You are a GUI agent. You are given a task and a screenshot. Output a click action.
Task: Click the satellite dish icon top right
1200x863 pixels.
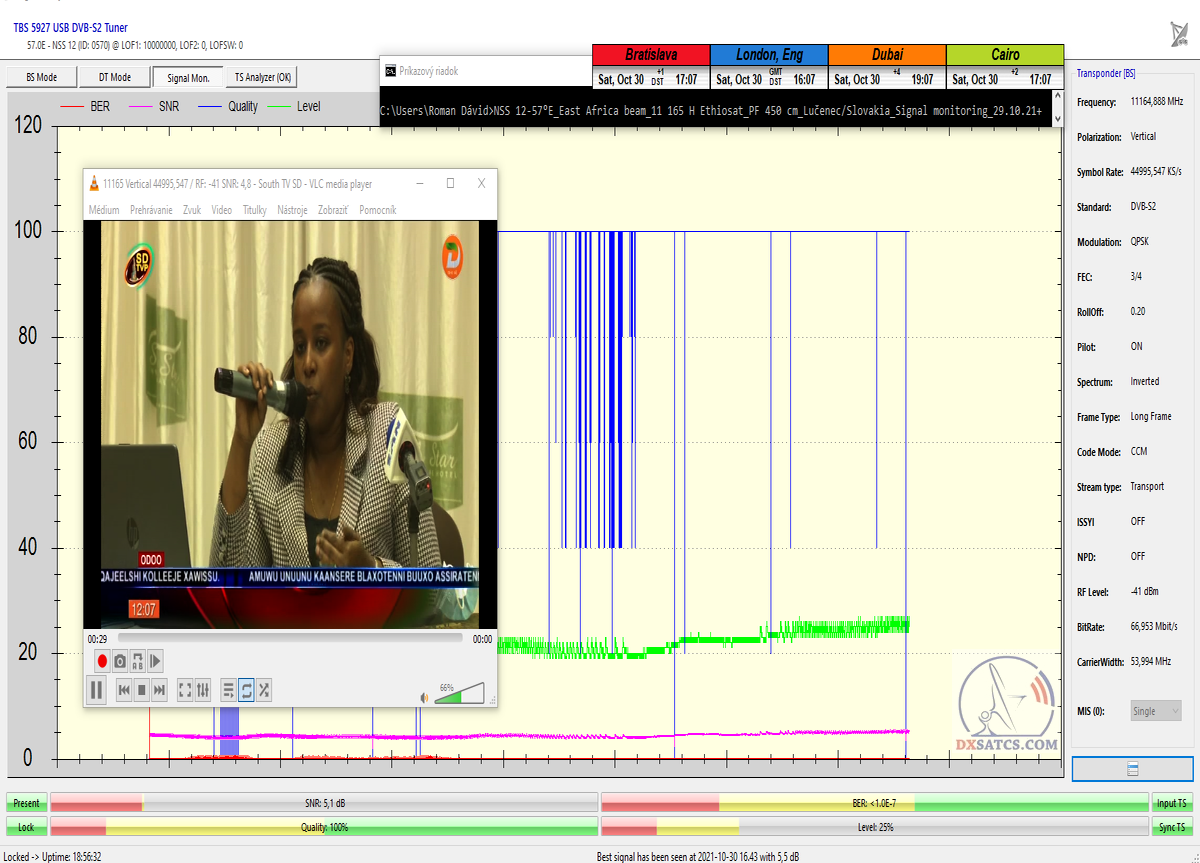click(1179, 33)
